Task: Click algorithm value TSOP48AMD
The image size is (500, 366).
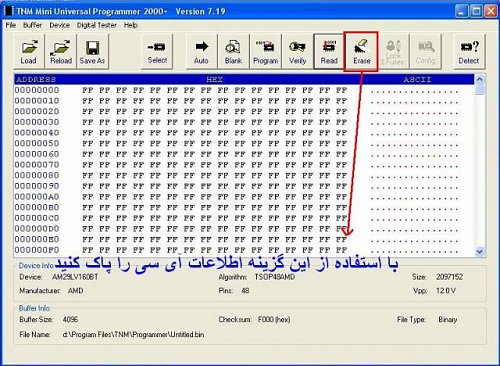Action: click(275, 277)
